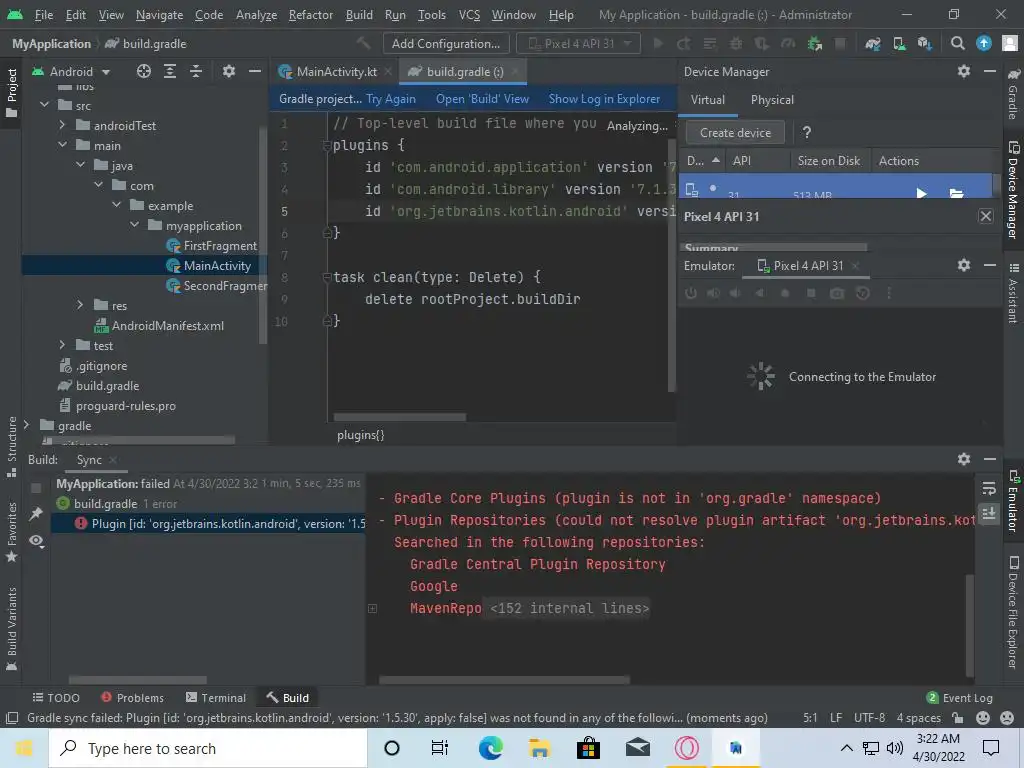Open the Device Manager toolbar icon

(x=899, y=44)
